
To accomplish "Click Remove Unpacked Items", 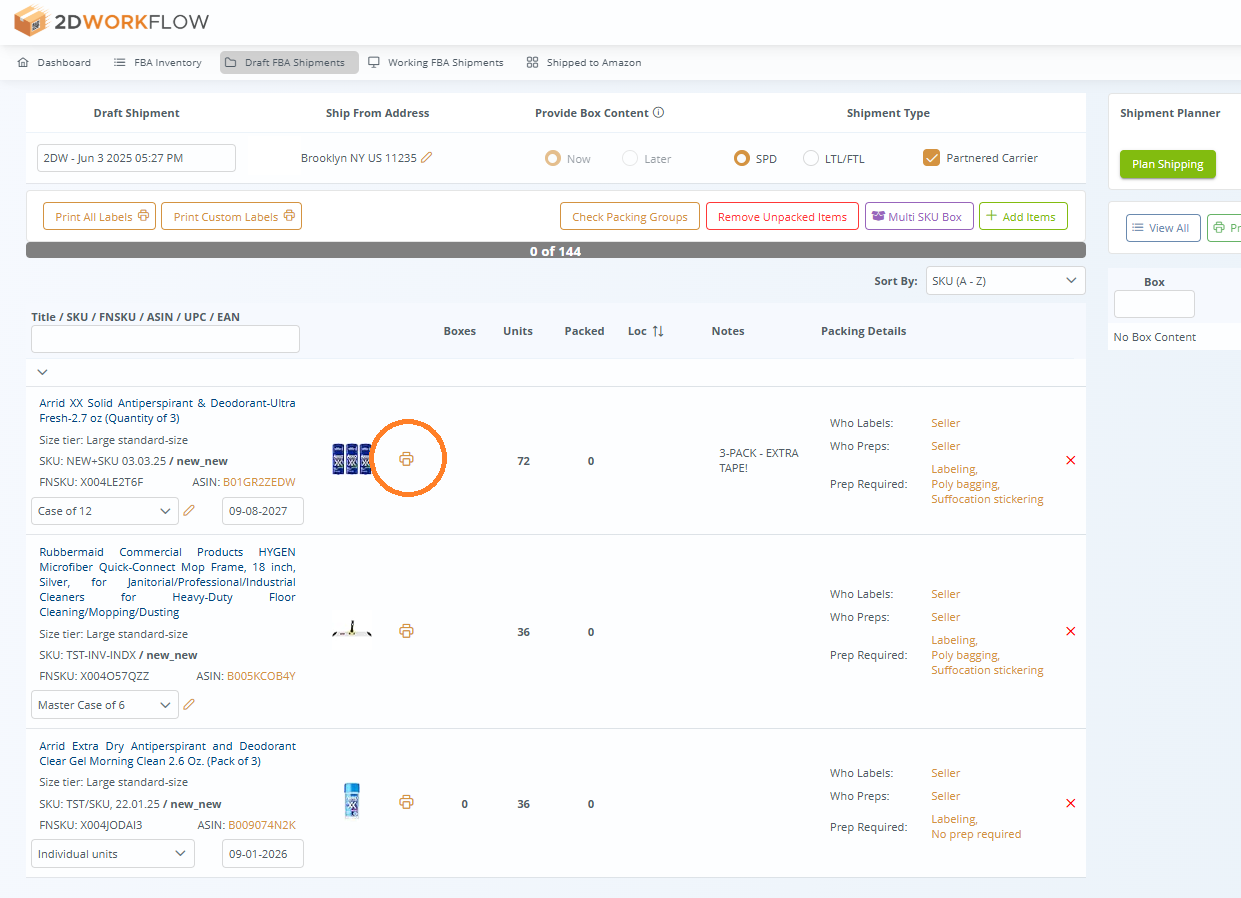I will 782,216.
